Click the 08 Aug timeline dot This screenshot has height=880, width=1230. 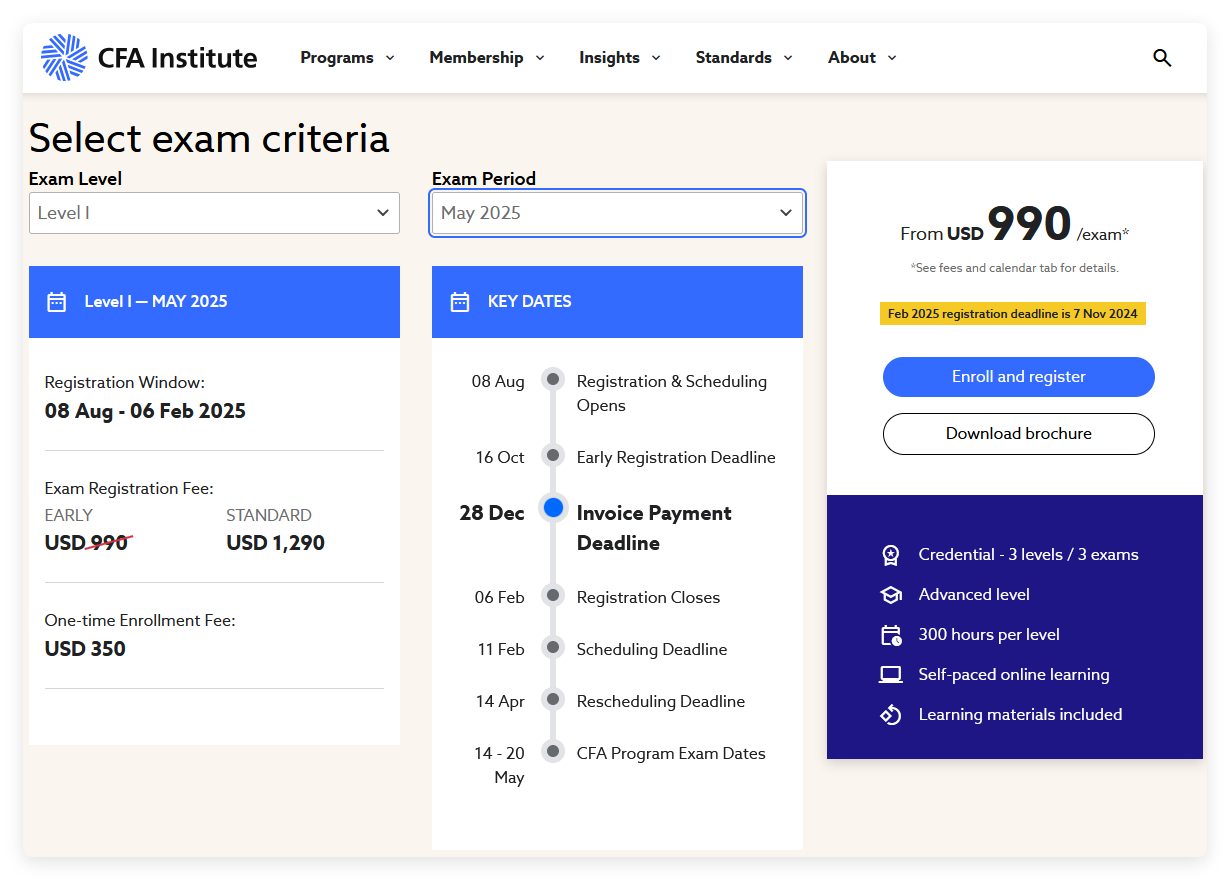point(553,379)
